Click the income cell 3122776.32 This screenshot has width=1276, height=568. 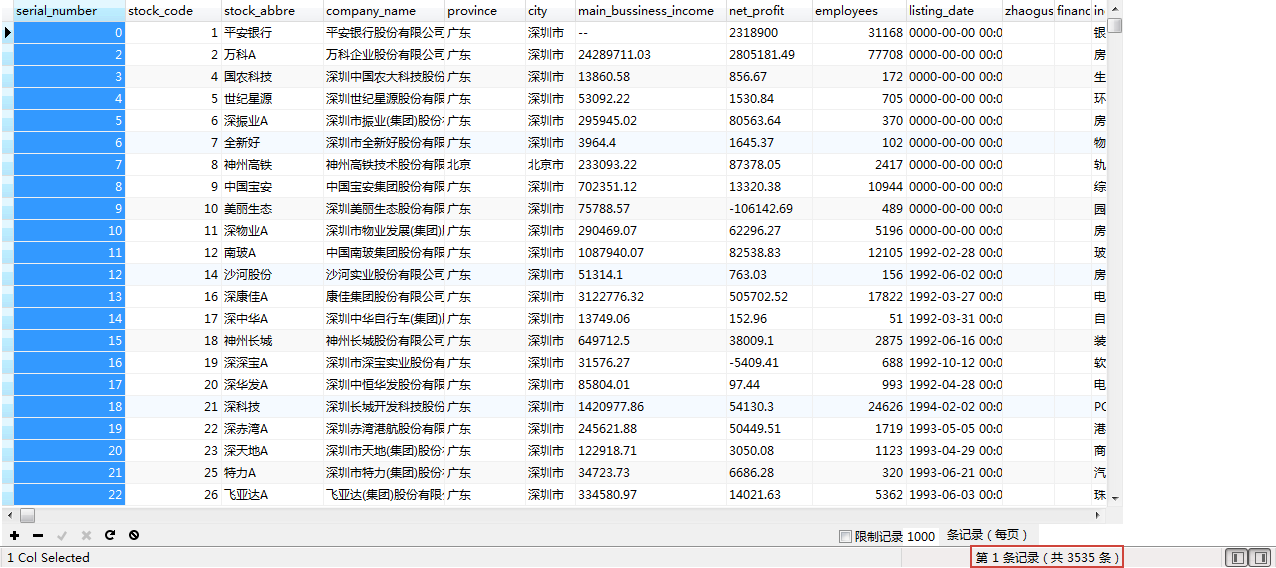click(651, 297)
